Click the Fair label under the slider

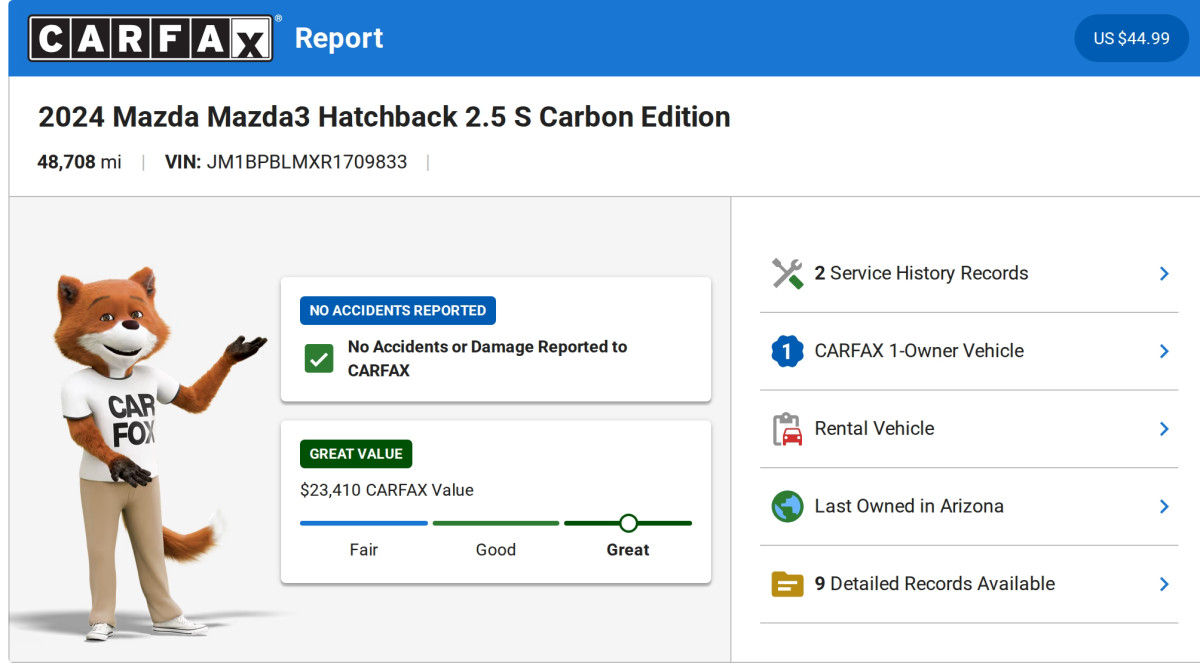point(364,550)
